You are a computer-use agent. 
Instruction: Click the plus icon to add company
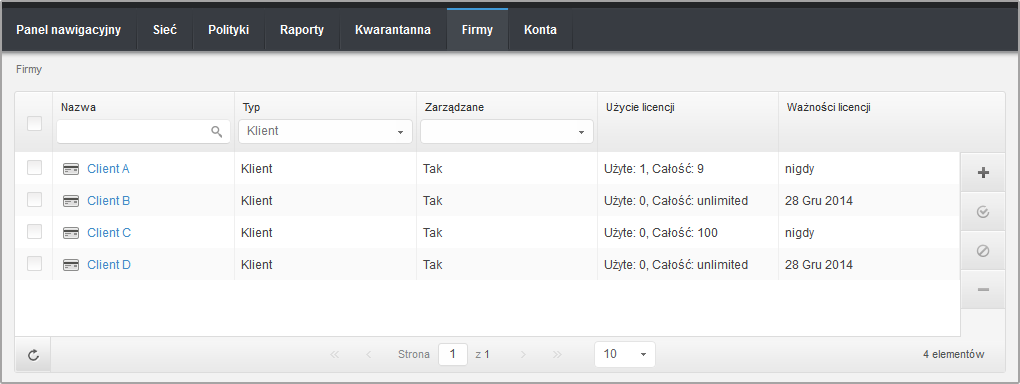983,172
